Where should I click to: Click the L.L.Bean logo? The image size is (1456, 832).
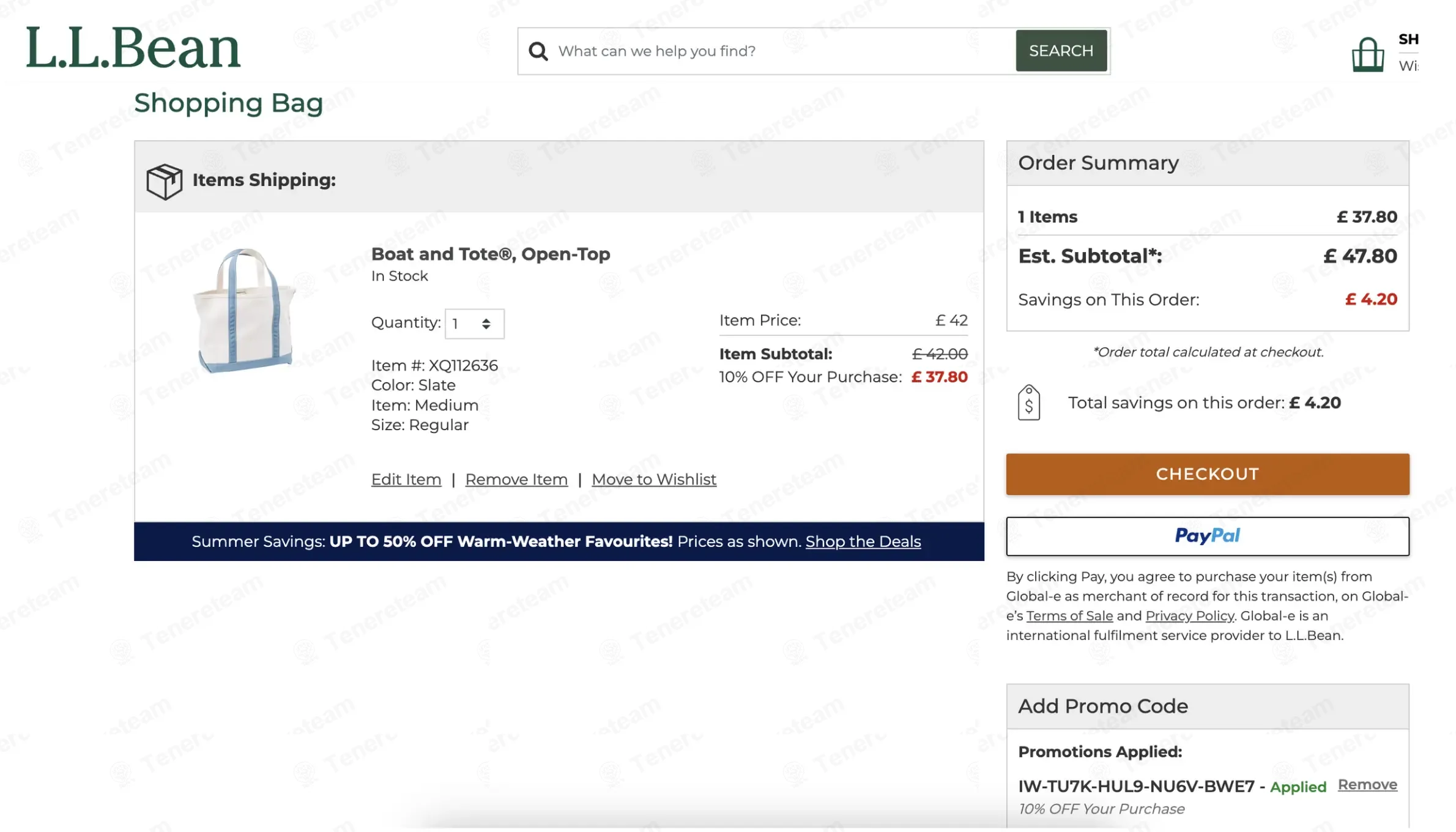(133, 48)
